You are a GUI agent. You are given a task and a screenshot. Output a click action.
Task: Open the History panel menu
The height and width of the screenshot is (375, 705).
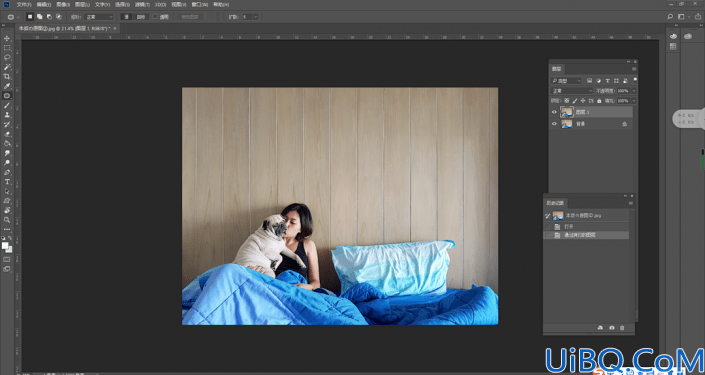(x=630, y=203)
